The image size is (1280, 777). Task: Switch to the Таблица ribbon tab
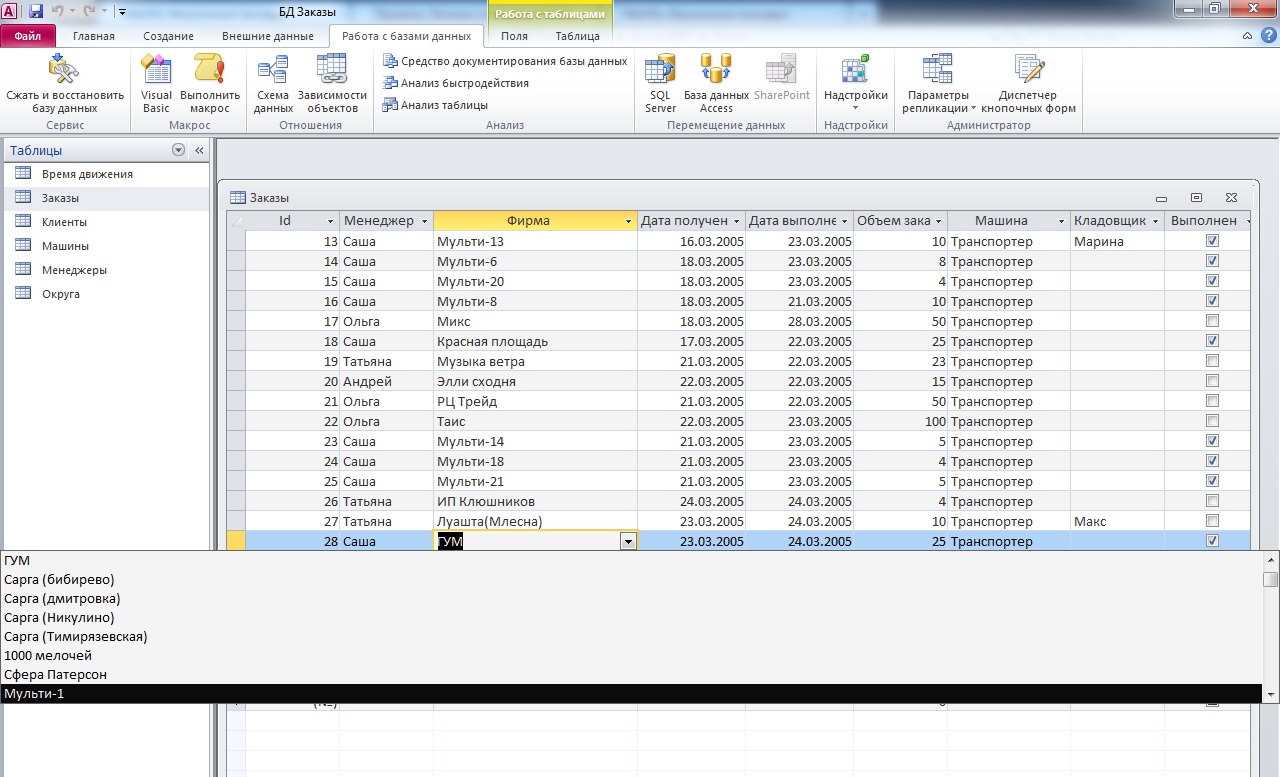tap(578, 36)
